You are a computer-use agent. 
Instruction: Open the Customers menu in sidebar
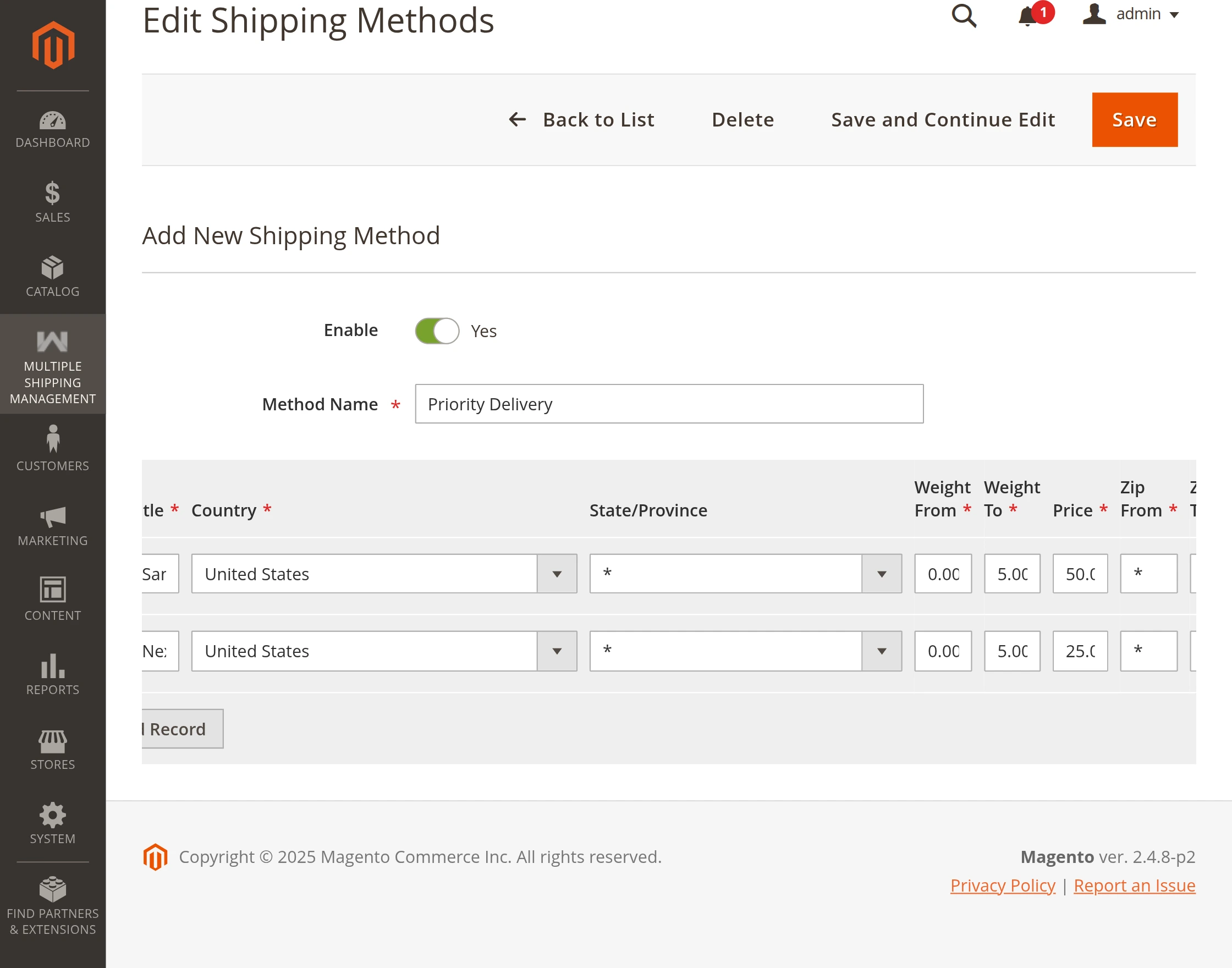[53, 448]
